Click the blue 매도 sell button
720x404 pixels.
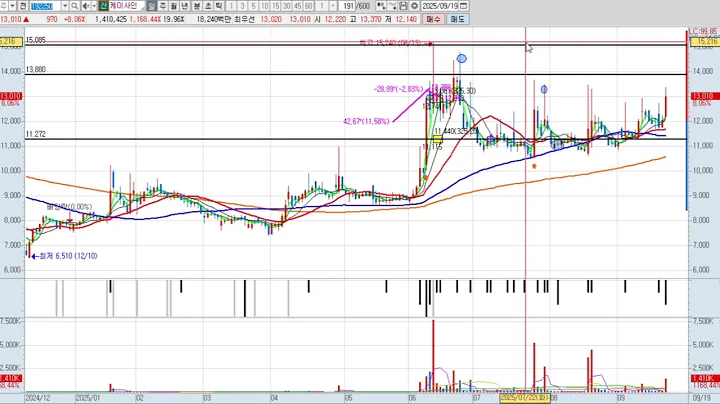(457, 19)
